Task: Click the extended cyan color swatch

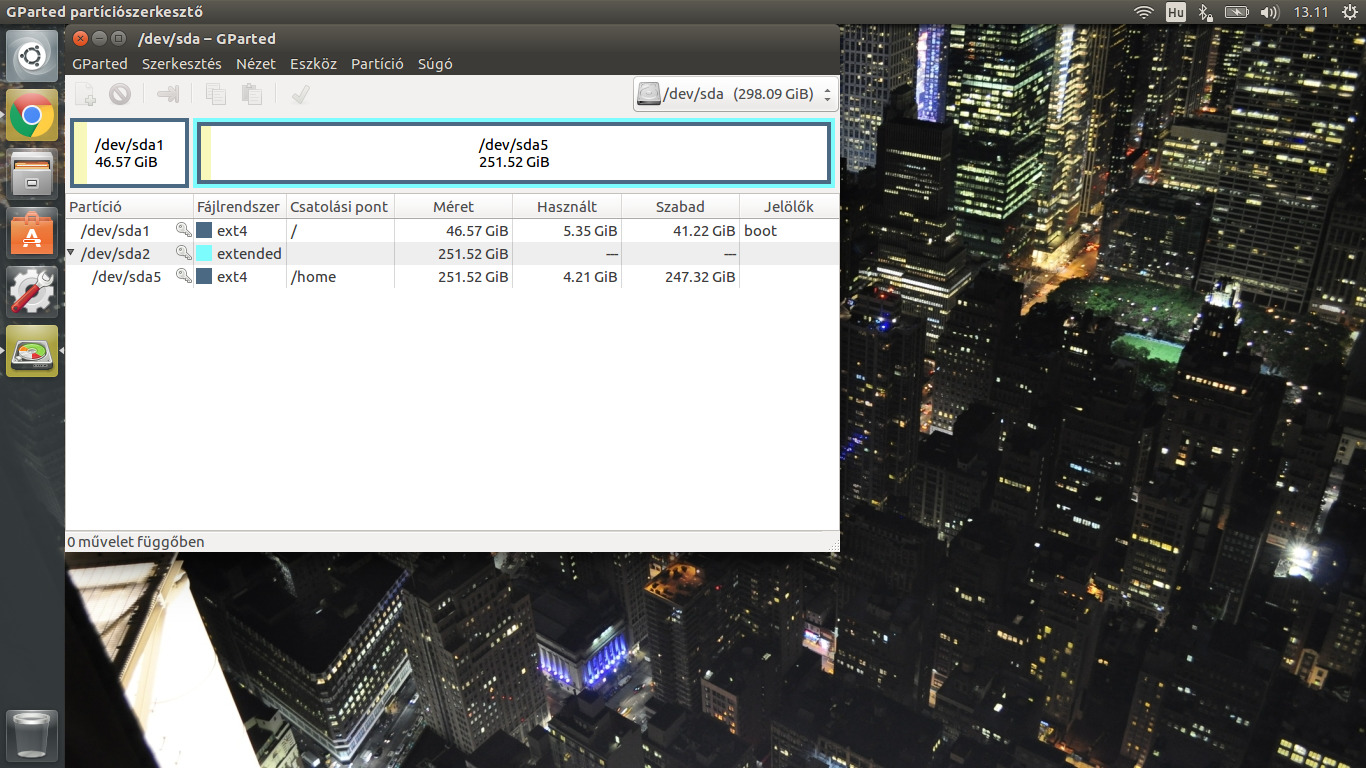Action: pos(204,253)
